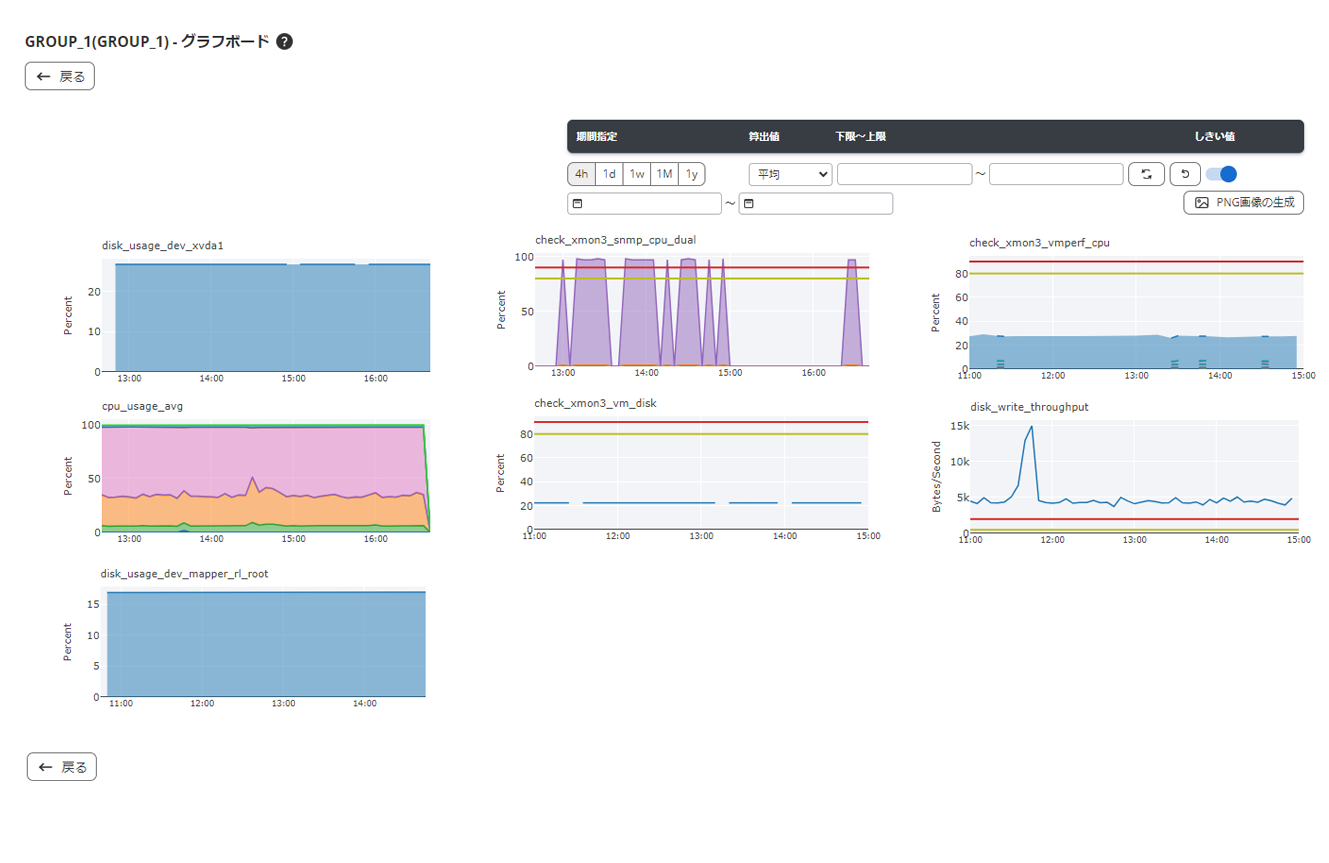Open the 平均 calculation dropdown
This screenshot has width=1329, height=863.
[x=790, y=174]
